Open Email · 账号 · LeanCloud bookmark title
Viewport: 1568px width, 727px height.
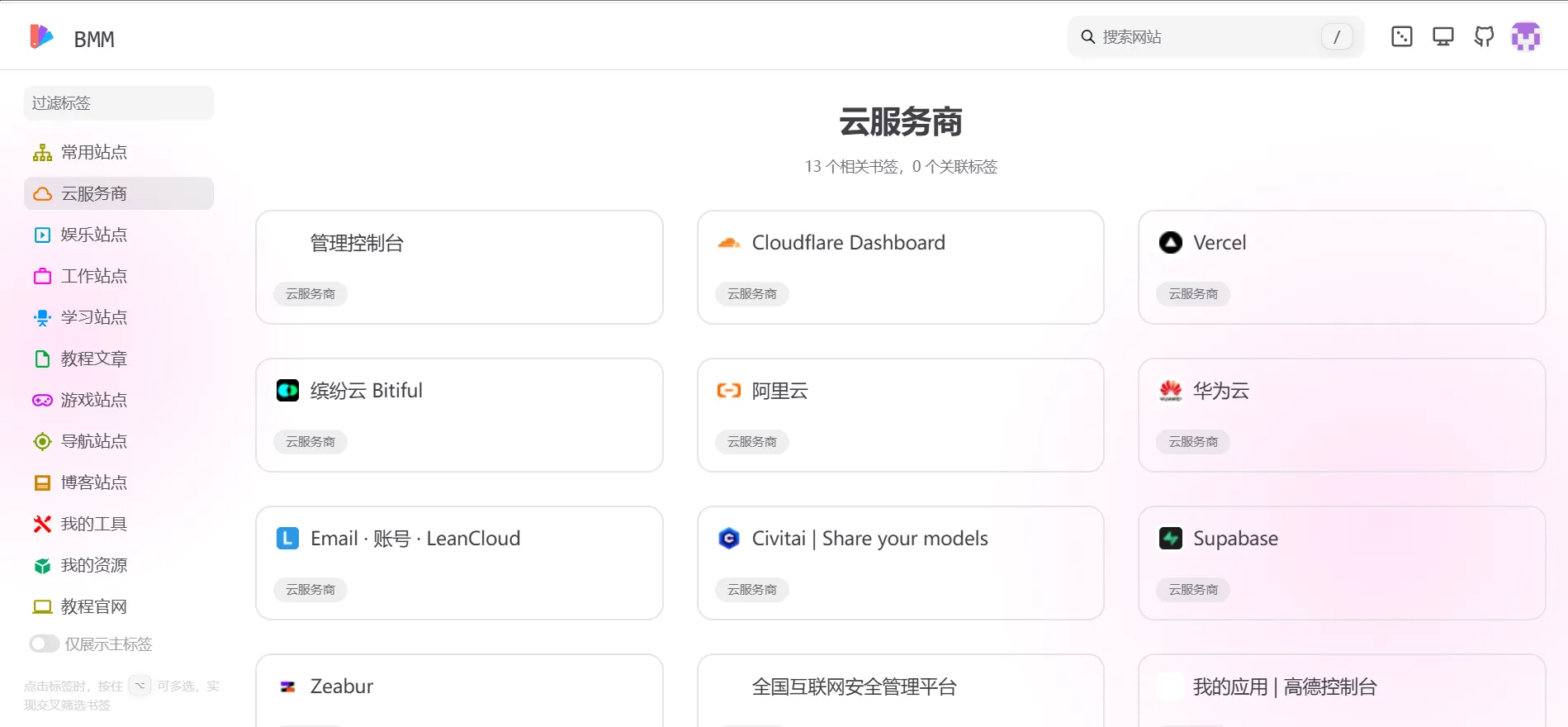(x=415, y=539)
